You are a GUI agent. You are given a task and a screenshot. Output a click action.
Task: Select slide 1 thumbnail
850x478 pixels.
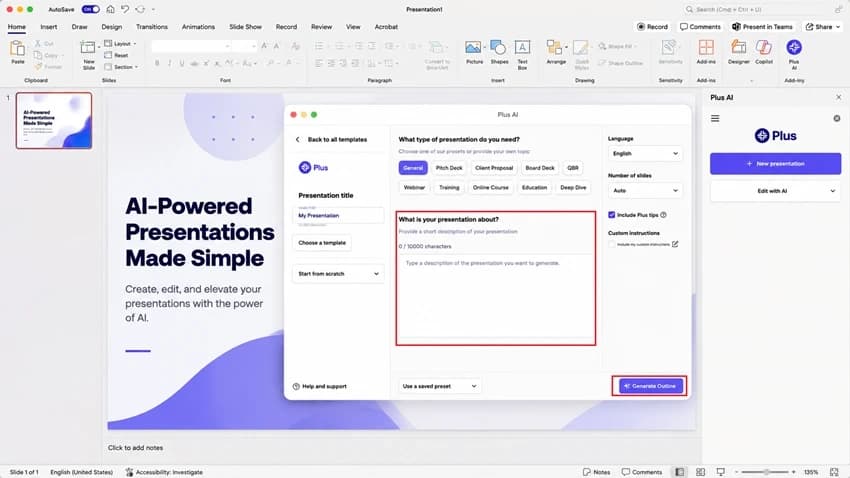point(54,120)
